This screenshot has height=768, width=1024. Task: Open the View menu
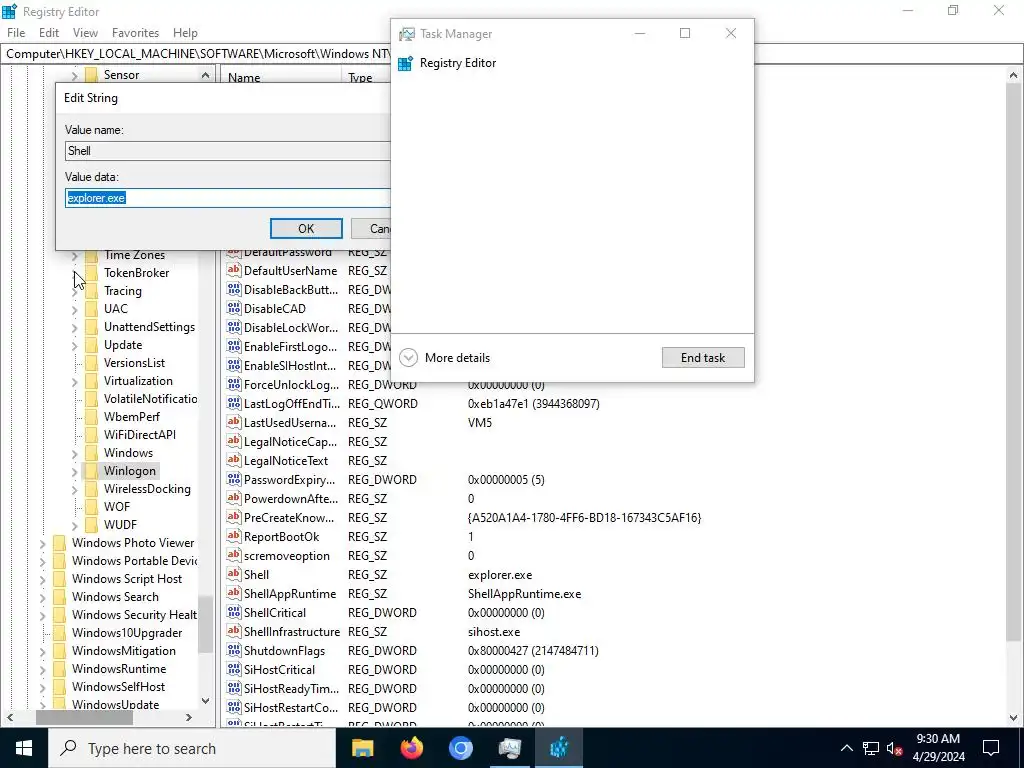click(x=86, y=33)
